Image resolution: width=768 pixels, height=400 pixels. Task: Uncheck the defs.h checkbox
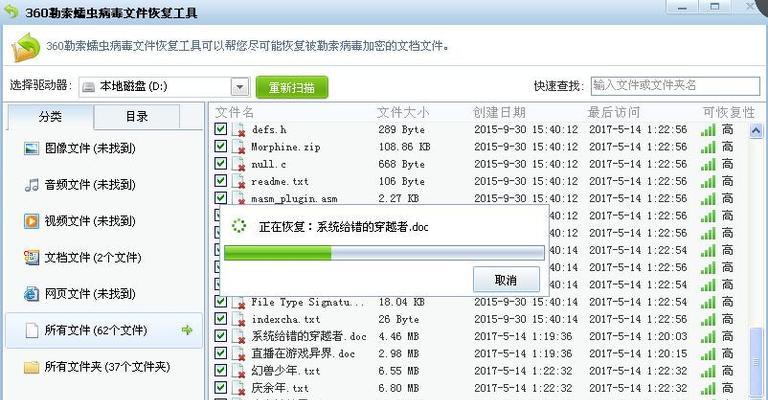click(x=220, y=129)
